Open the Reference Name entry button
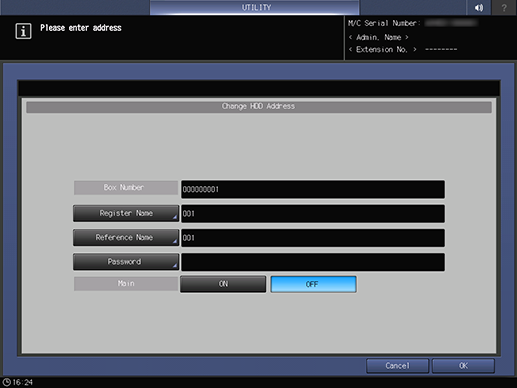The width and height of the screenshot is (517, 388). (x=126, y=238)
